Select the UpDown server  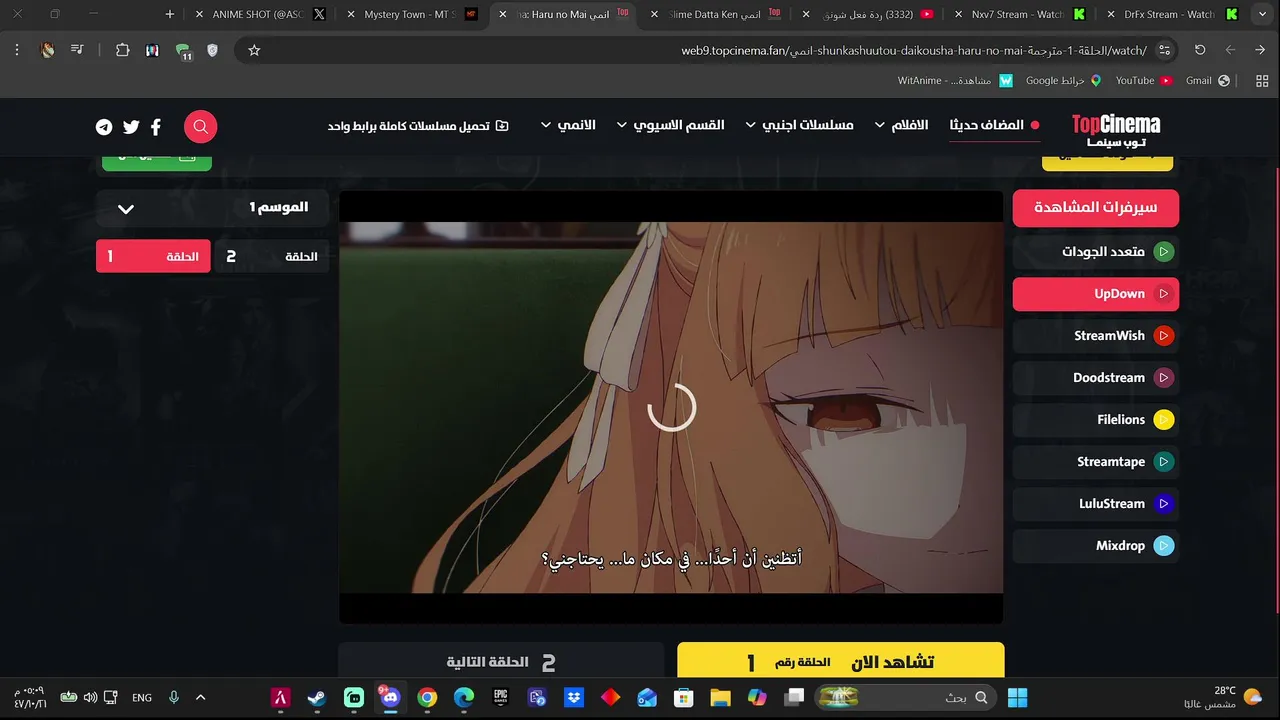coord(1096,294)
